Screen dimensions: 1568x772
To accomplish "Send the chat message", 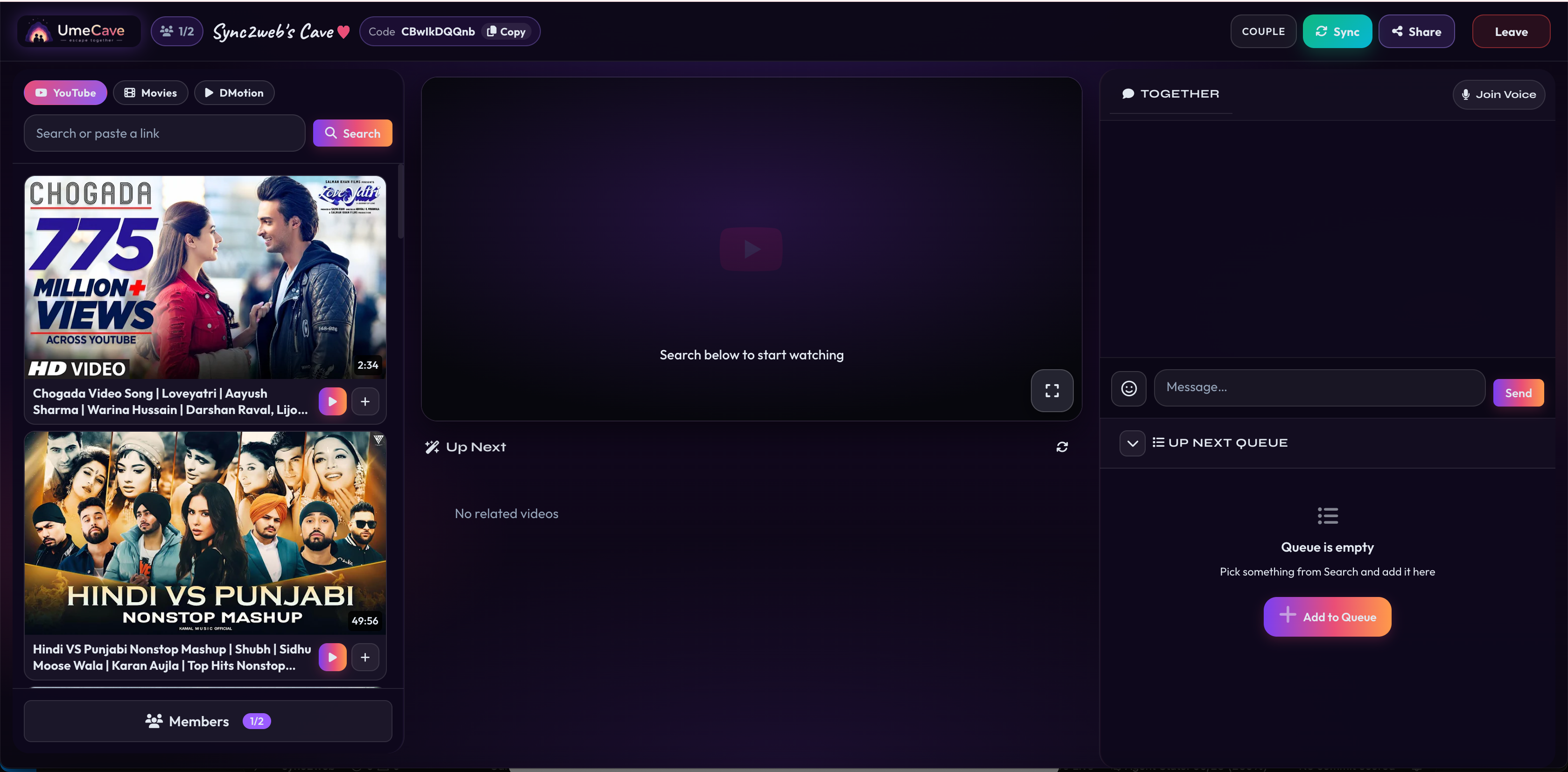I will coord(1518,393).
